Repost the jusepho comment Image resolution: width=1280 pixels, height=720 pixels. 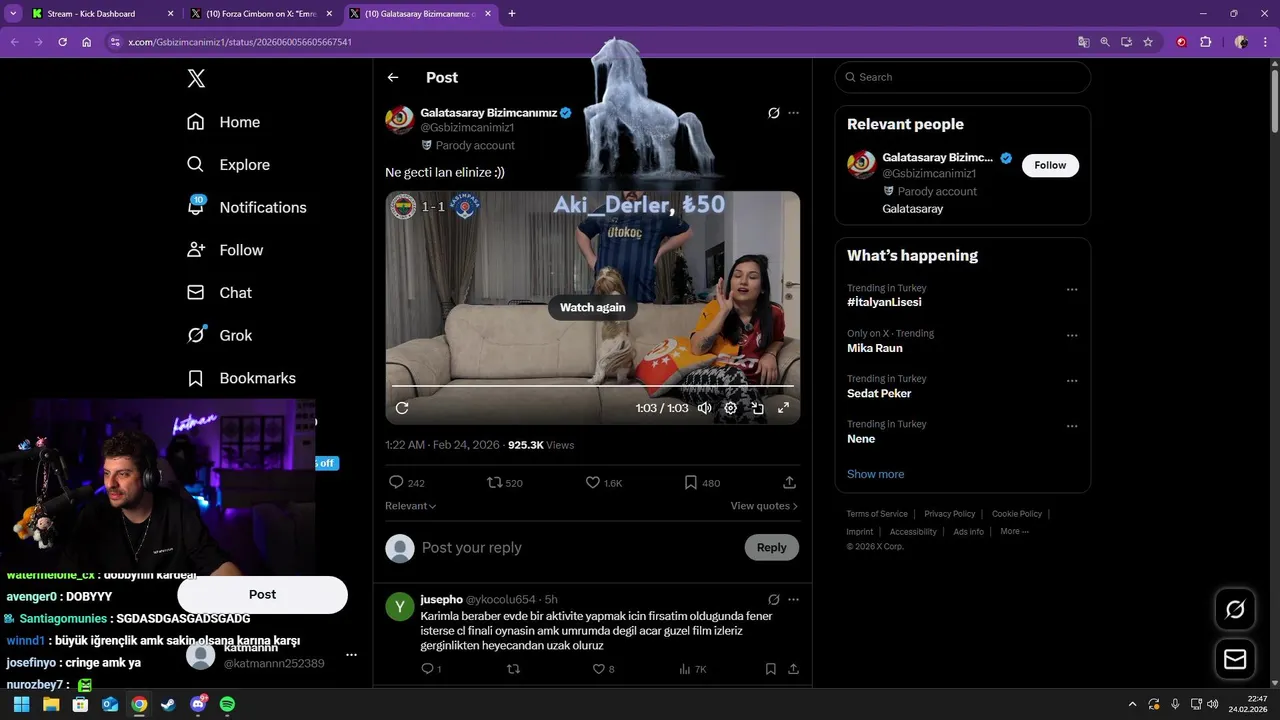coord(513,669)
